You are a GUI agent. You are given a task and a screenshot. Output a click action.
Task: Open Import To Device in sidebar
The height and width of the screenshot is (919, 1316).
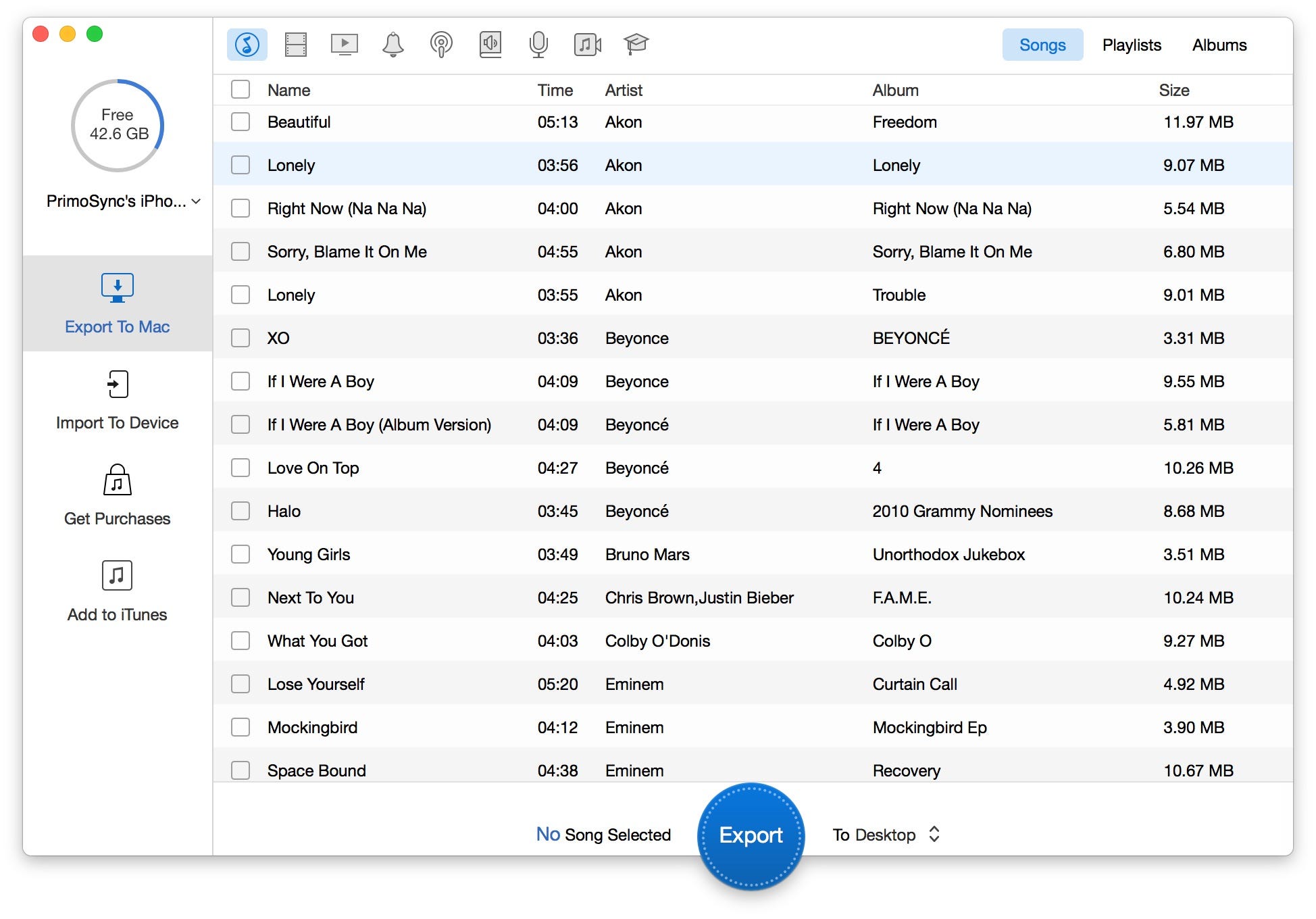coord(118,400)
